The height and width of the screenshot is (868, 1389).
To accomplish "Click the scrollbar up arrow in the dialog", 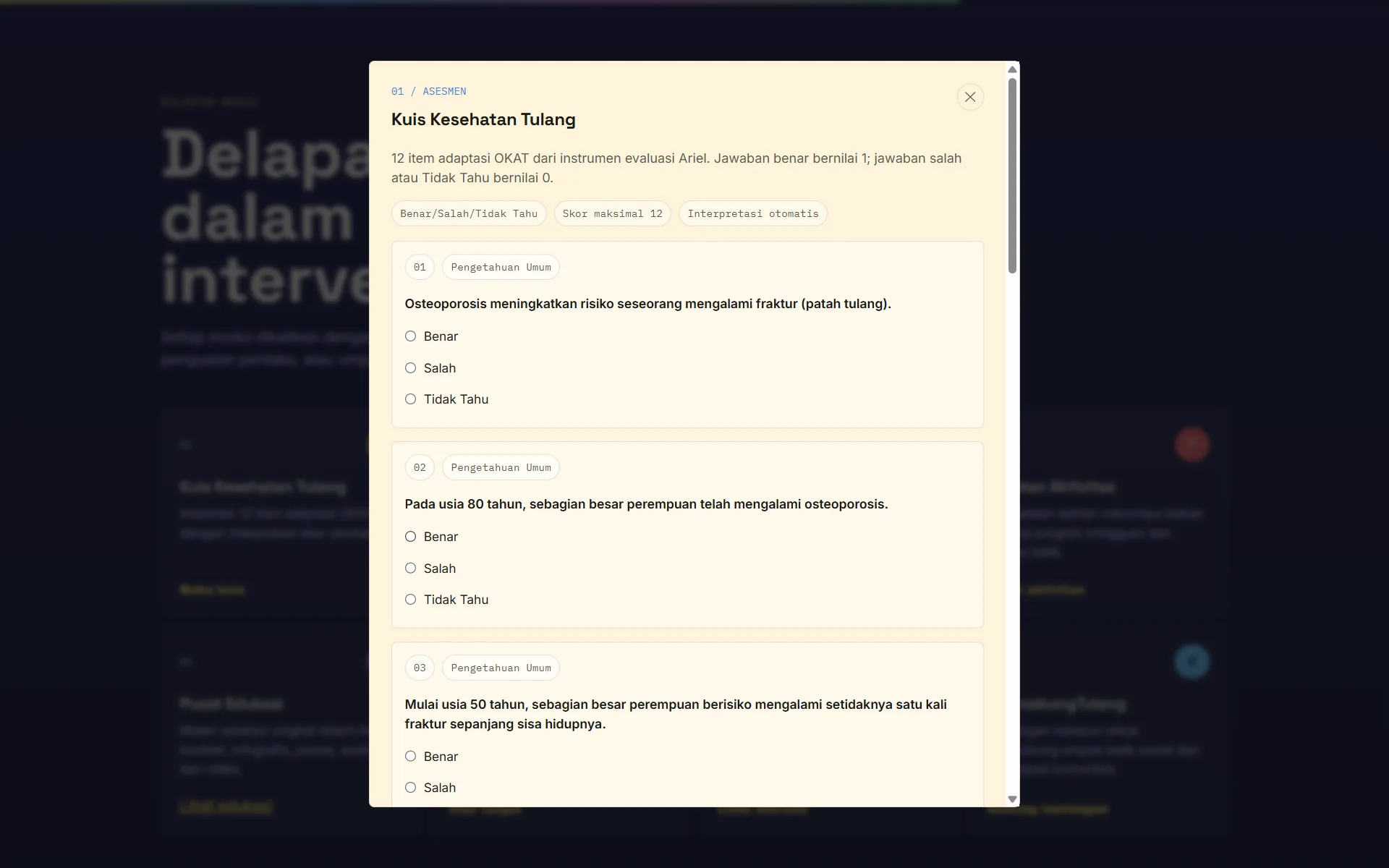I will point(1012,69).
